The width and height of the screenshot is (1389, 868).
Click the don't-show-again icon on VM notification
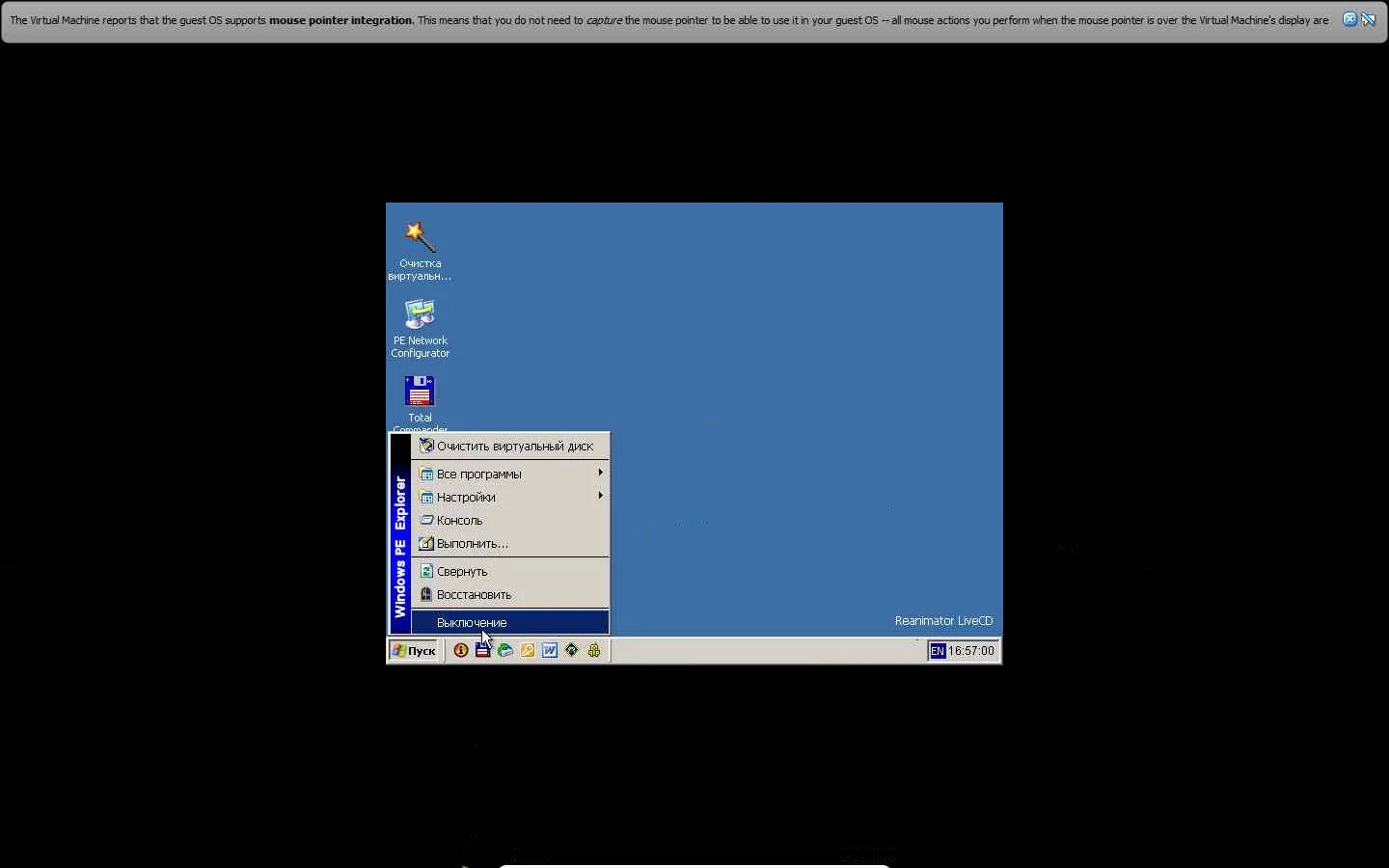[1368, 19]
